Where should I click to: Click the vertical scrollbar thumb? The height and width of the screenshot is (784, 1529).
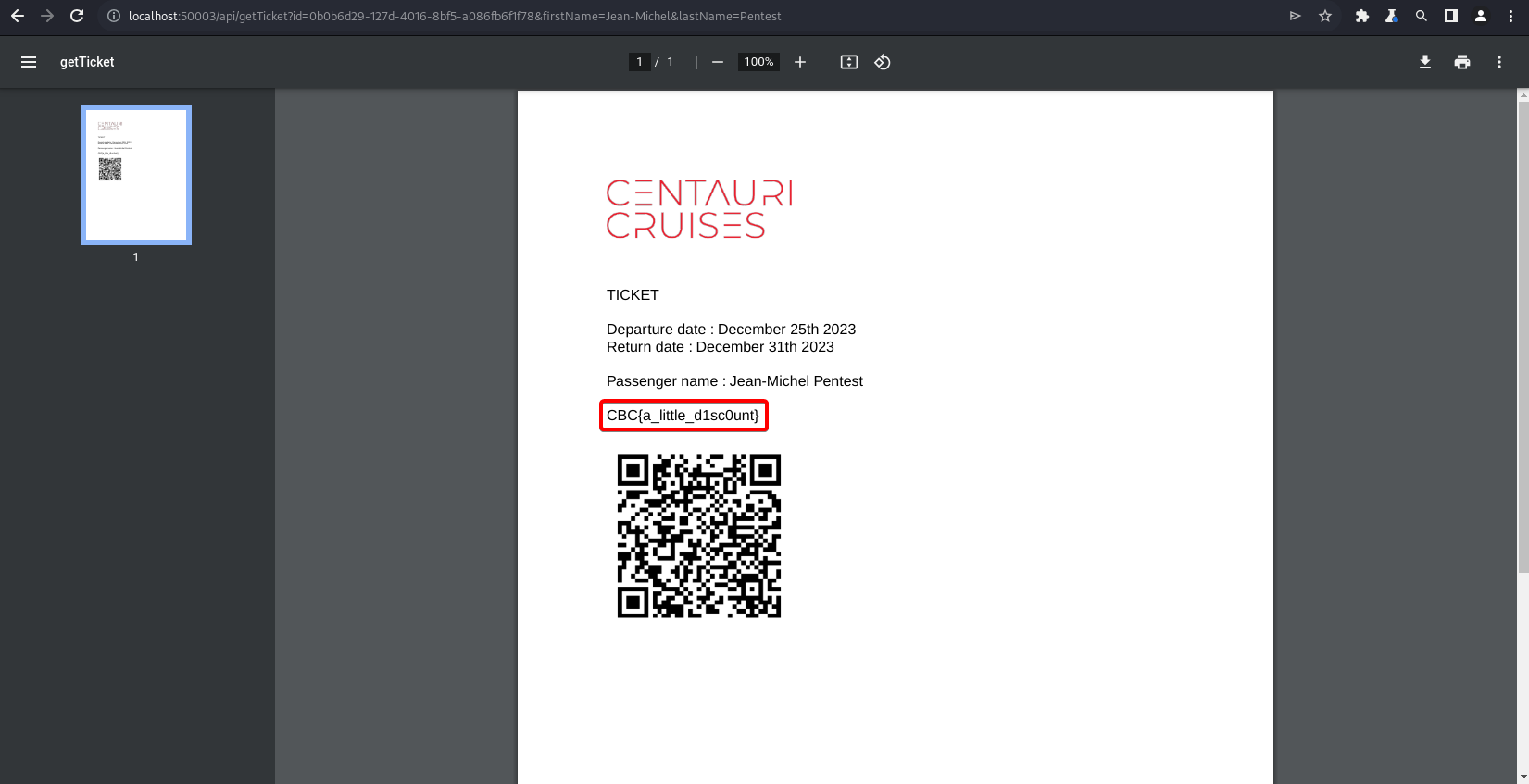tap(1523, 337)
